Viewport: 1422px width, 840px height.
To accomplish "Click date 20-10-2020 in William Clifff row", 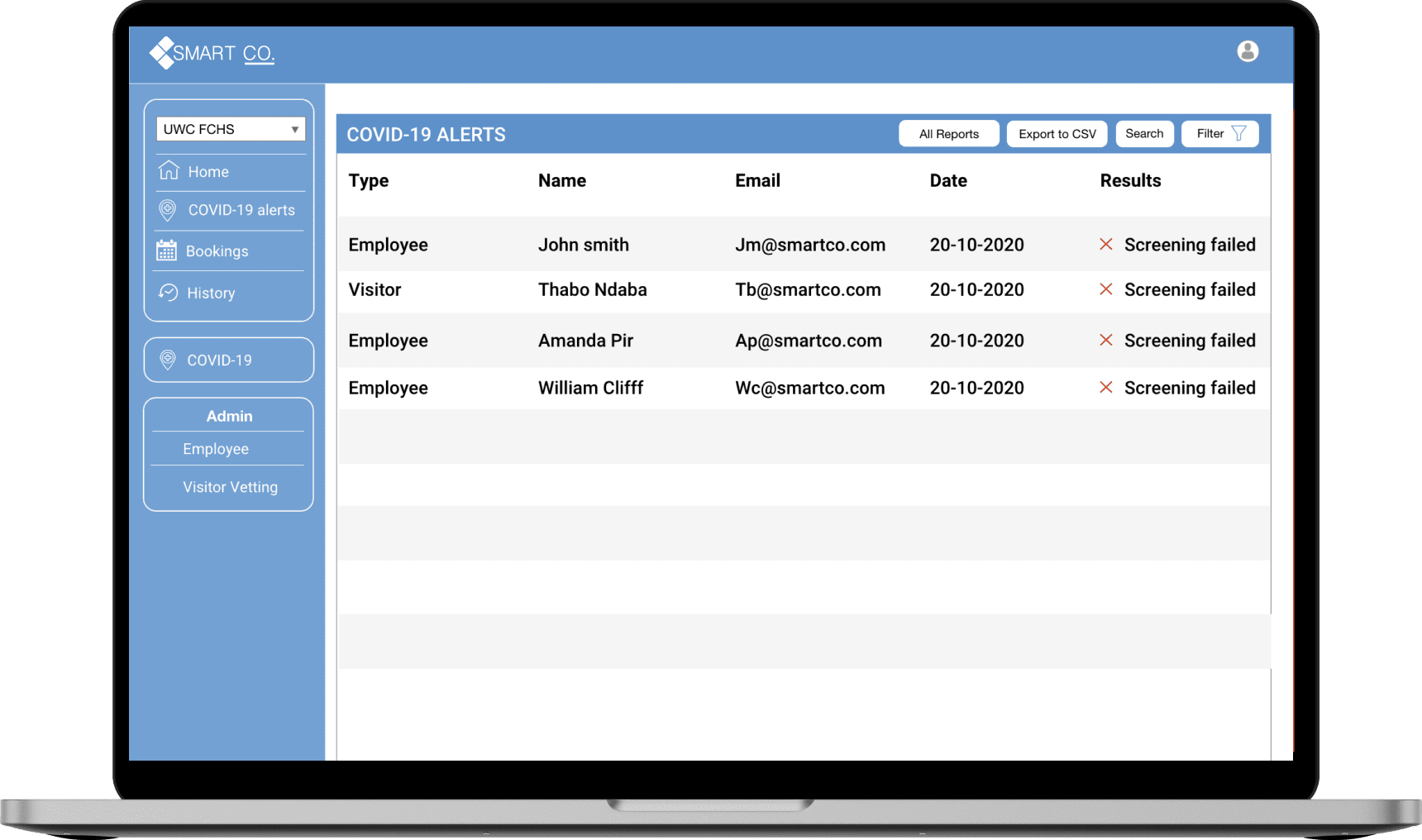I will click(976, 388).
